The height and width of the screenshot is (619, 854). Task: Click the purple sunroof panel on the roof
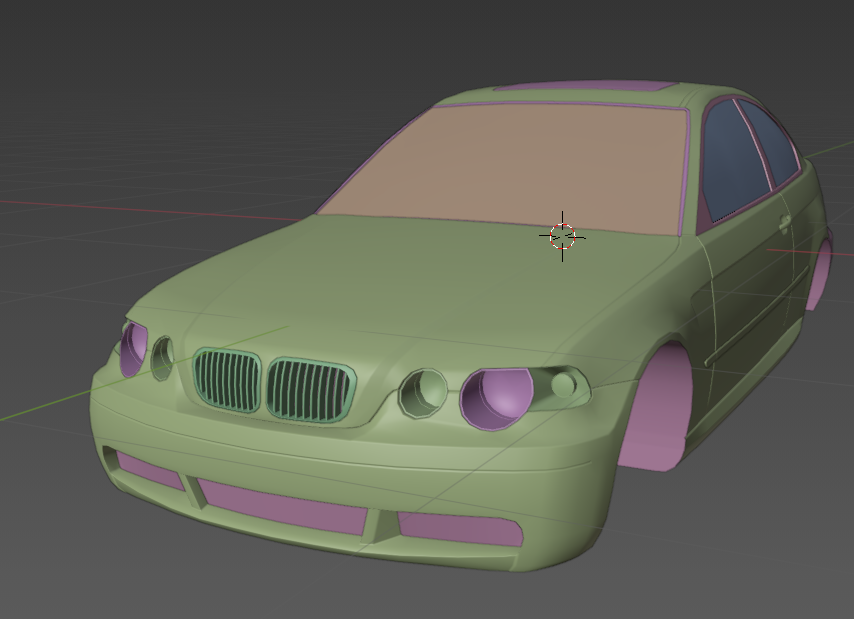pyautogui.click(x=585, y=85)
